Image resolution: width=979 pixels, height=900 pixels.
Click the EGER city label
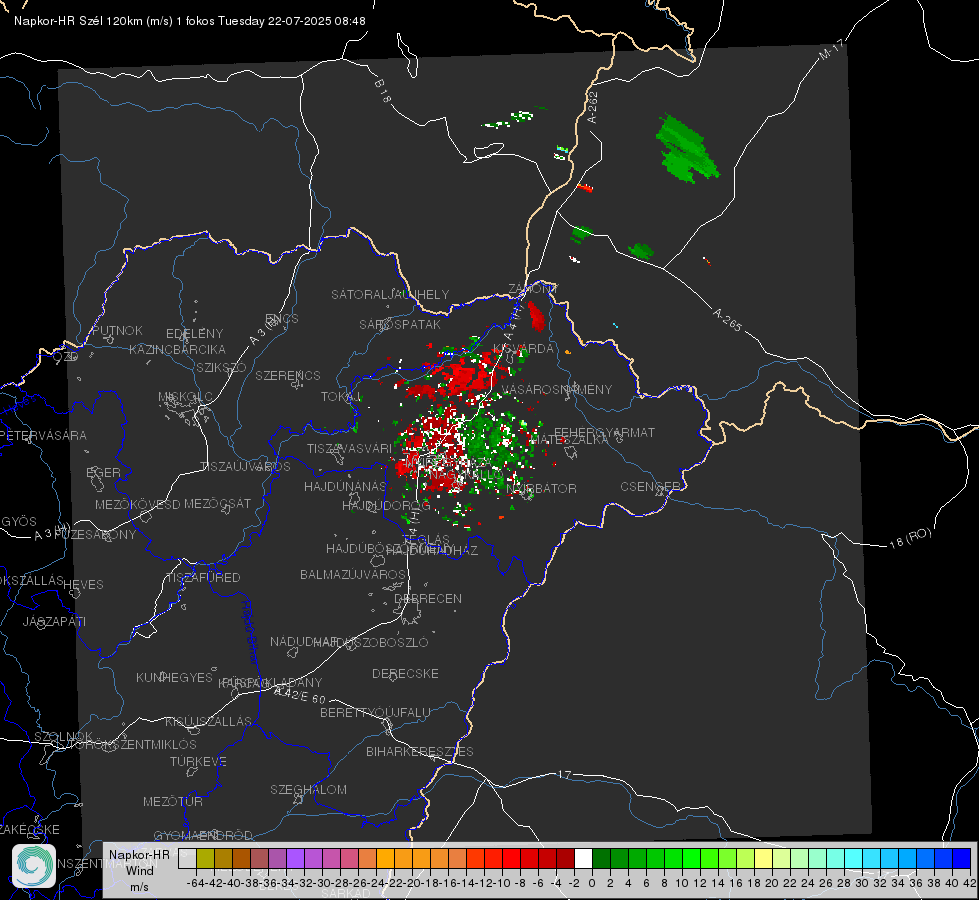pos(104,472)
